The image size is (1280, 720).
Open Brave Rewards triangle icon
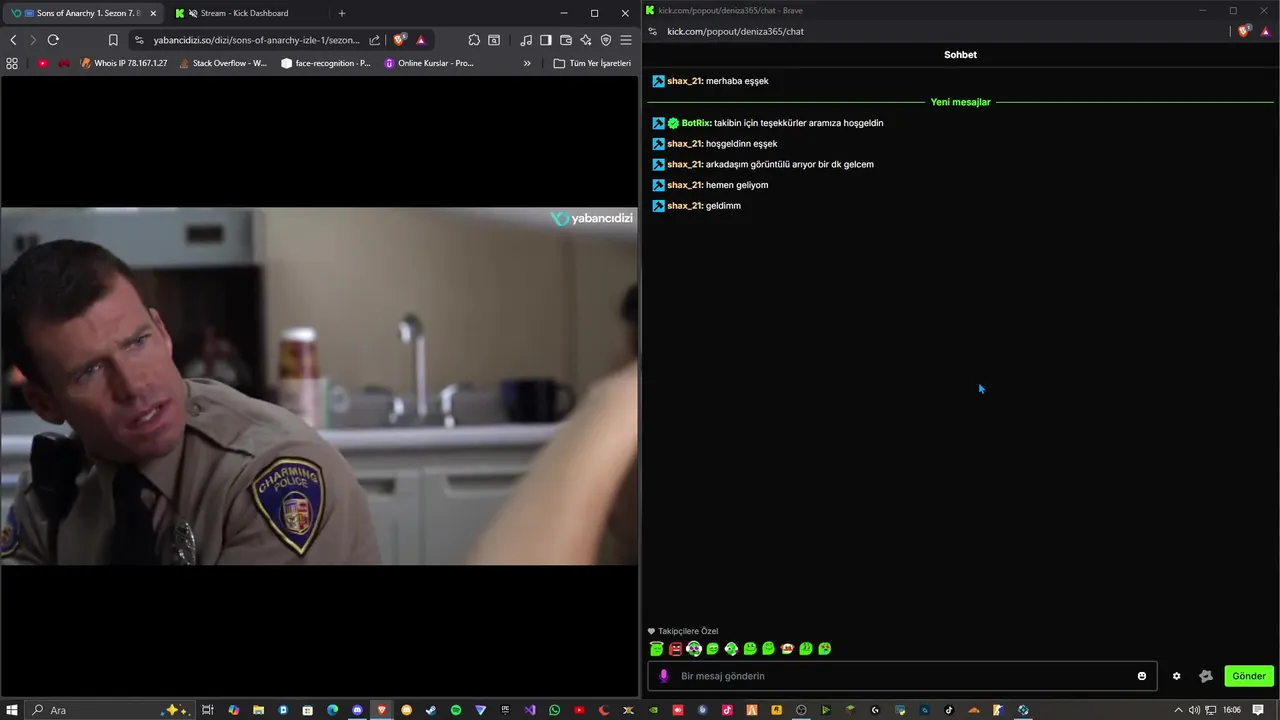point(421,40)
